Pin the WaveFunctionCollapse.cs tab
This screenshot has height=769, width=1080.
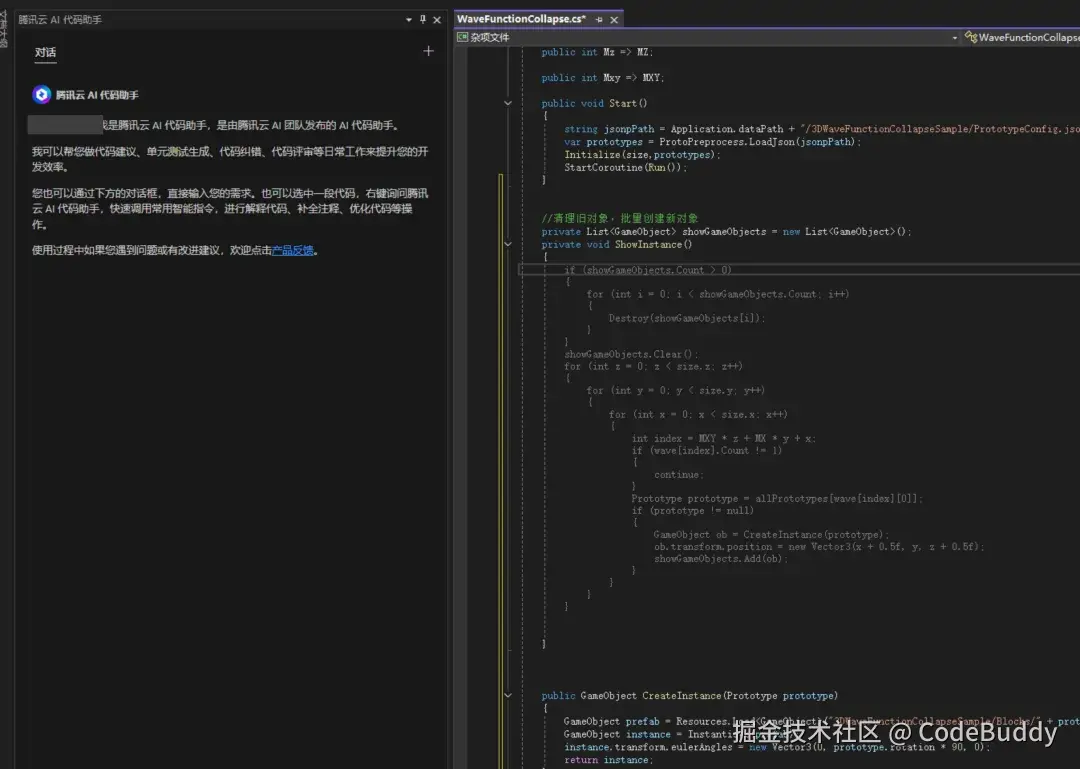click(599, 20)
